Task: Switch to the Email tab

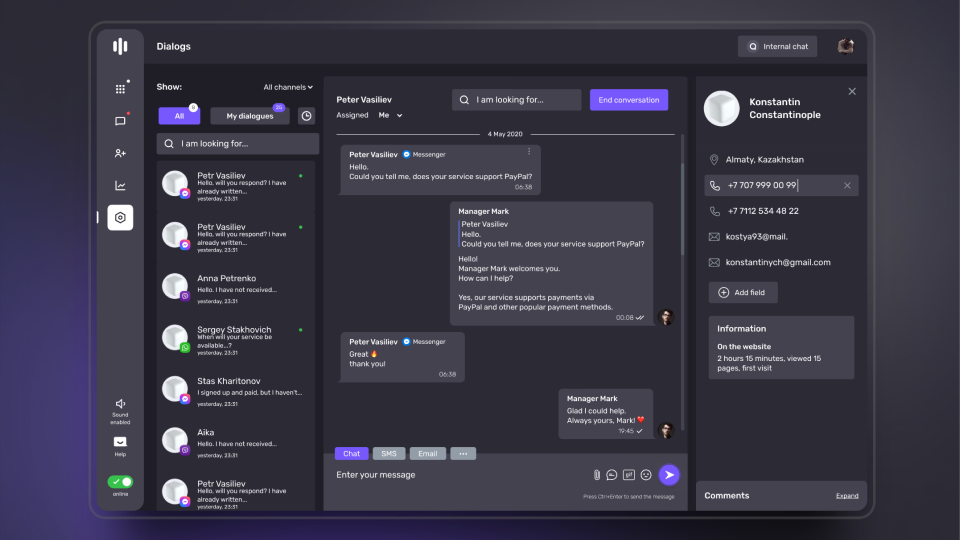Action: 427,454
